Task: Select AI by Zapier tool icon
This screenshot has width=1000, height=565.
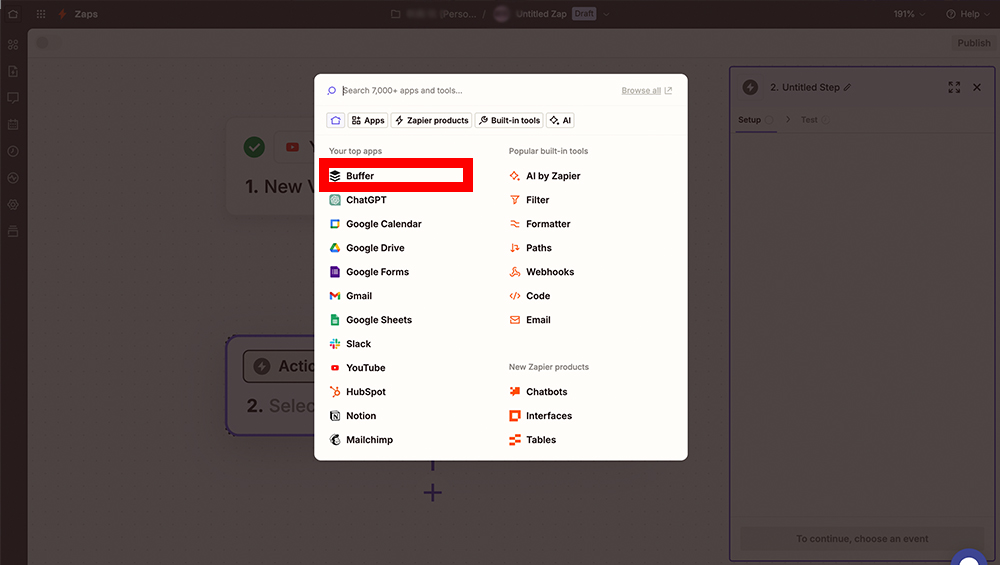Action: (x=515, y=176)
